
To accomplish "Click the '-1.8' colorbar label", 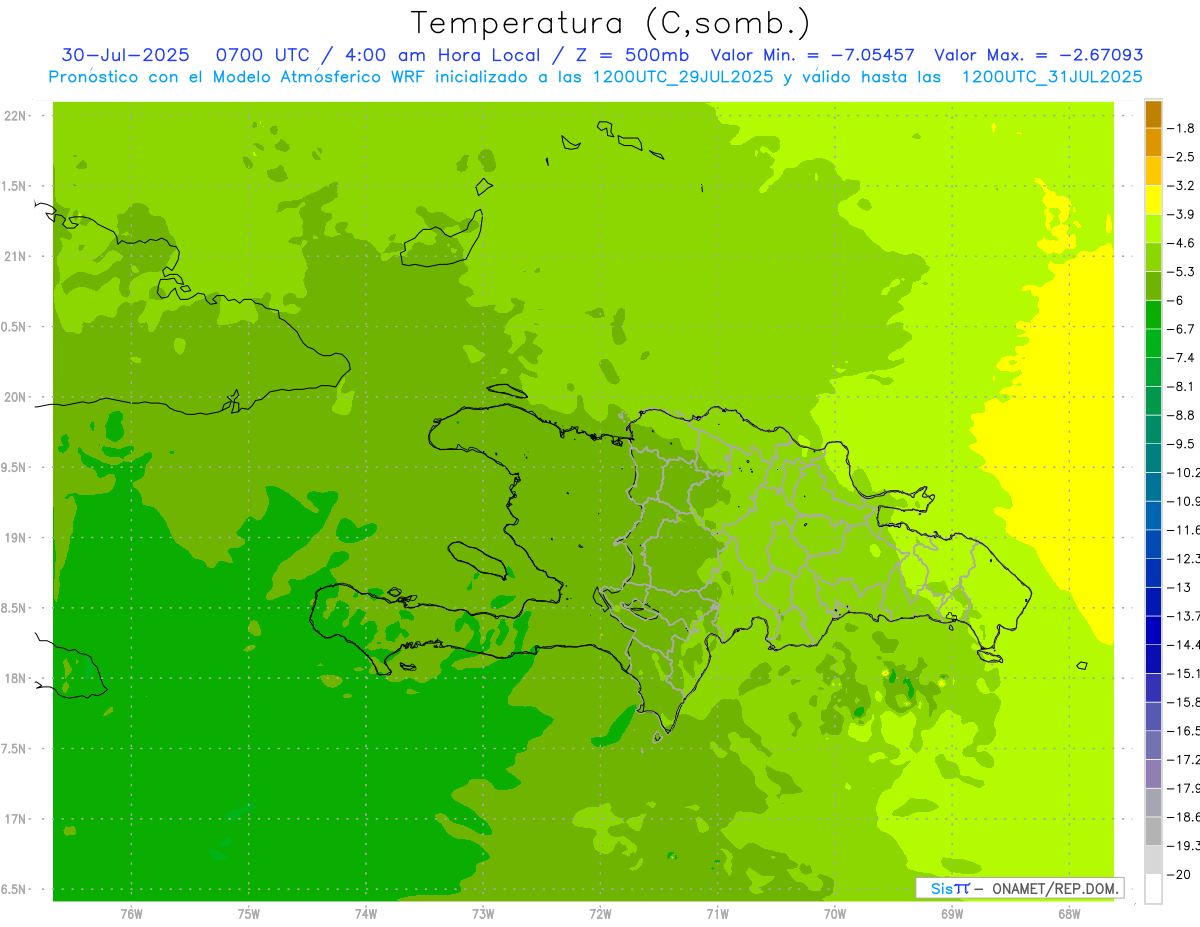I will pyautogui.click(x=1182, y=128).
